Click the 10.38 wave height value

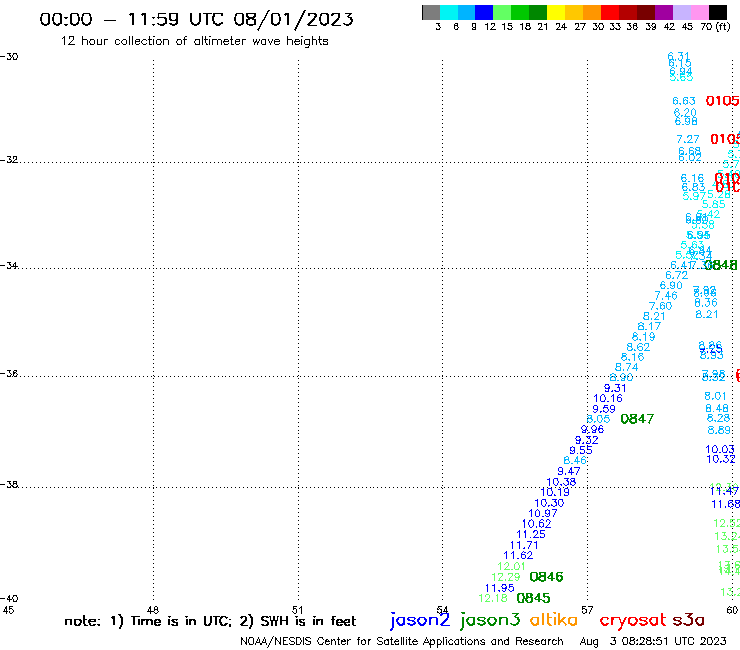pos(561,482)
